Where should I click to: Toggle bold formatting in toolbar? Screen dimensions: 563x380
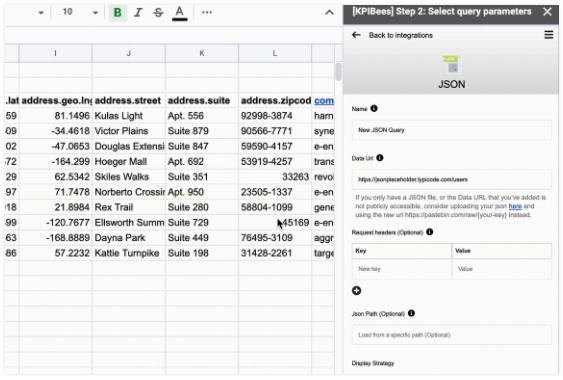tap(117, 13)
